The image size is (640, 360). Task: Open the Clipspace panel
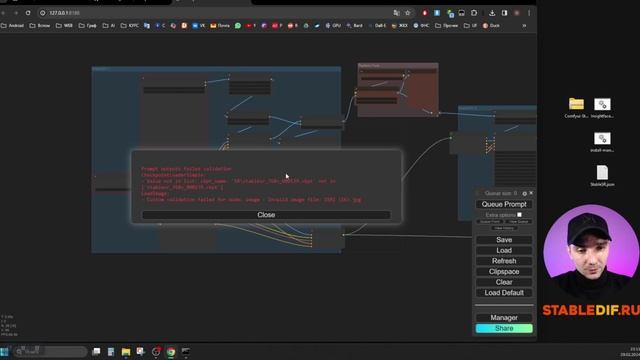click(x=504, y=272)
